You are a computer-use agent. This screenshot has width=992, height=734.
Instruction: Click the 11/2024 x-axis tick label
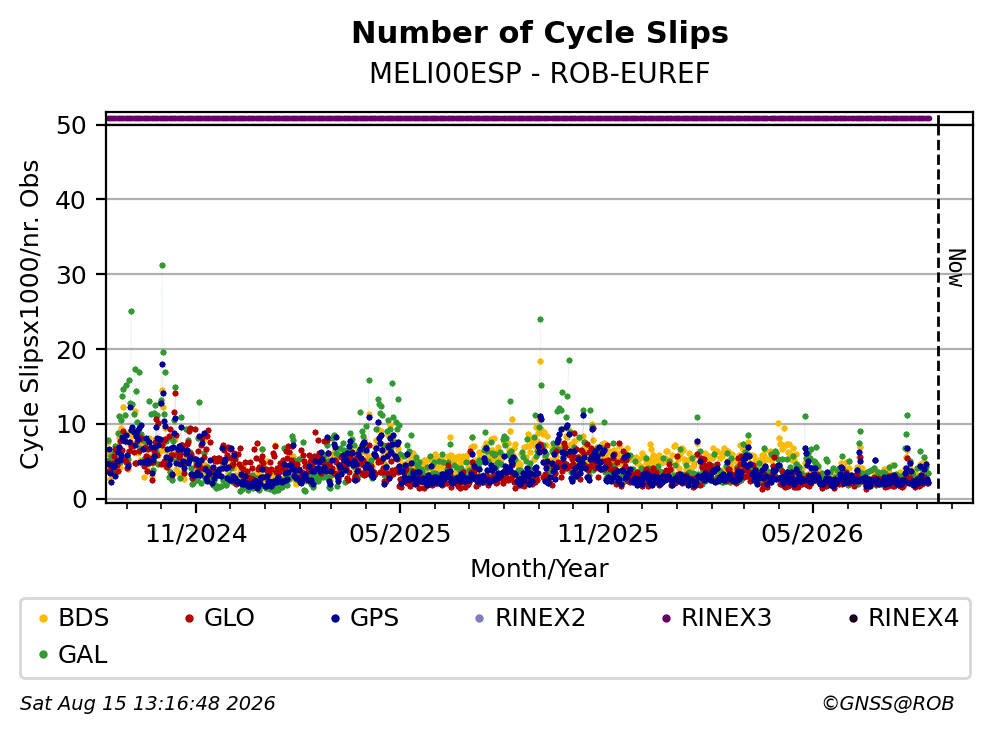pos(196,534)
